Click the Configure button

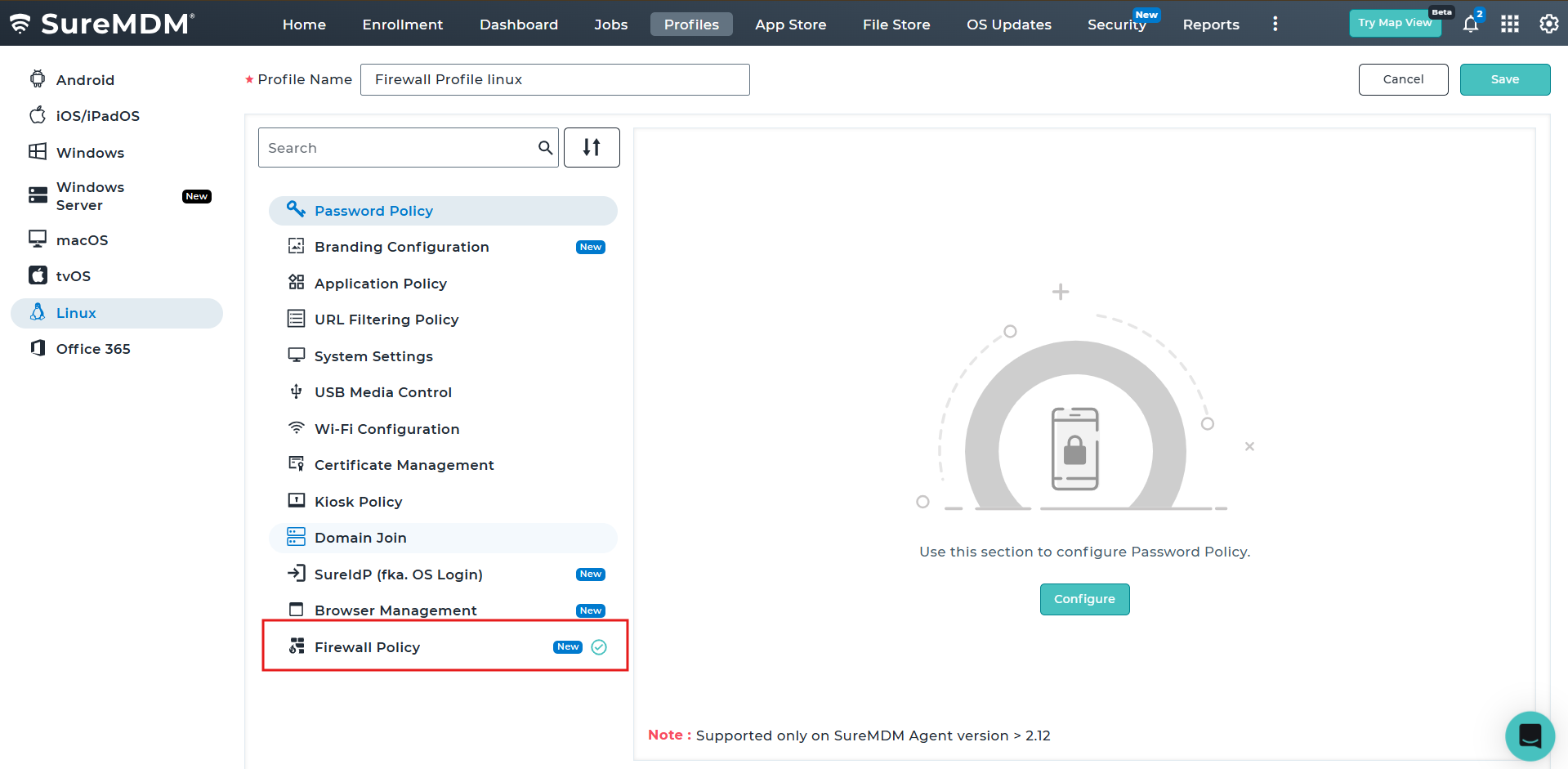pyautogui.click(x=1084, y=599)
